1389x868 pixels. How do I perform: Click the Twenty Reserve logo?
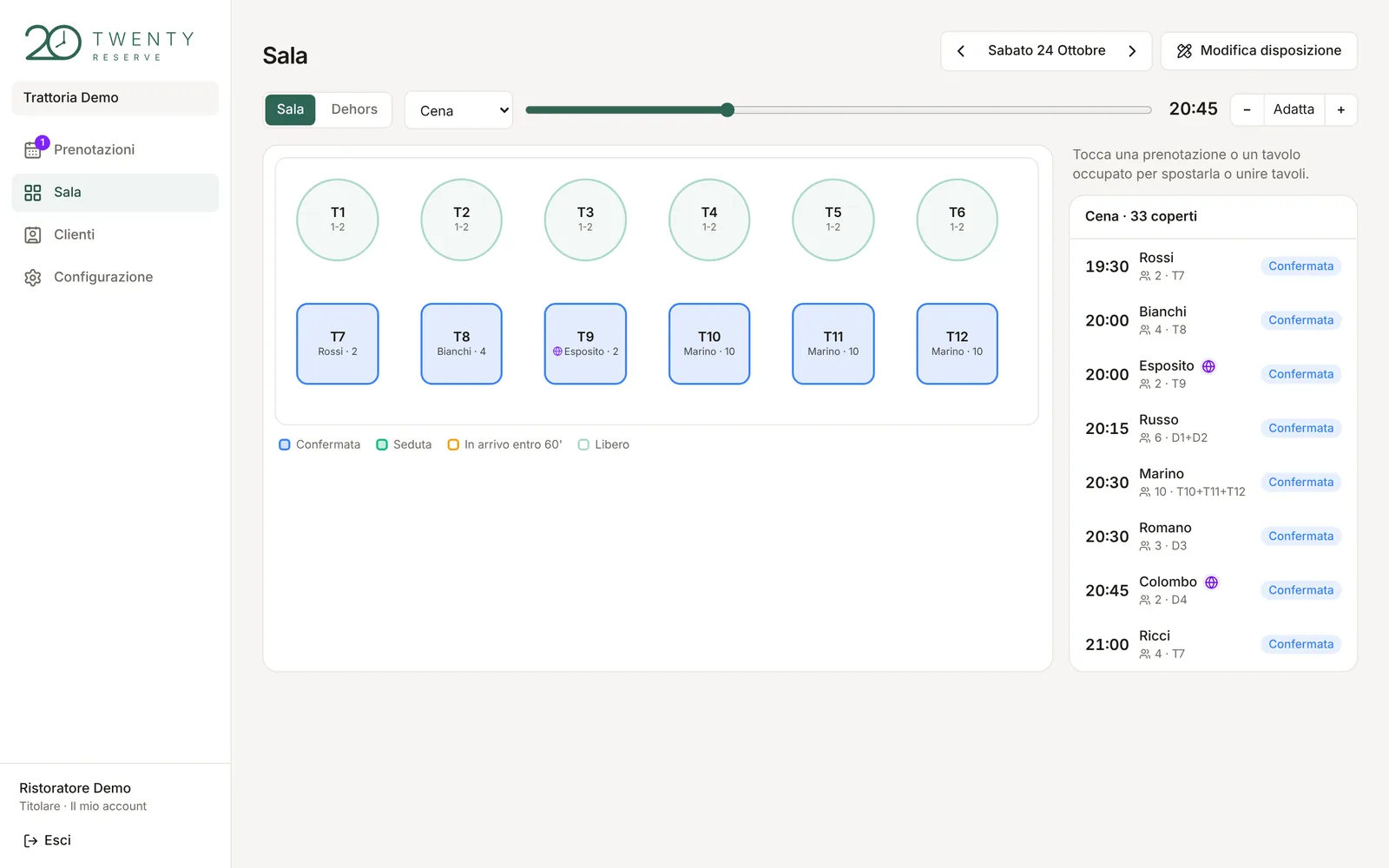[109, 43]
